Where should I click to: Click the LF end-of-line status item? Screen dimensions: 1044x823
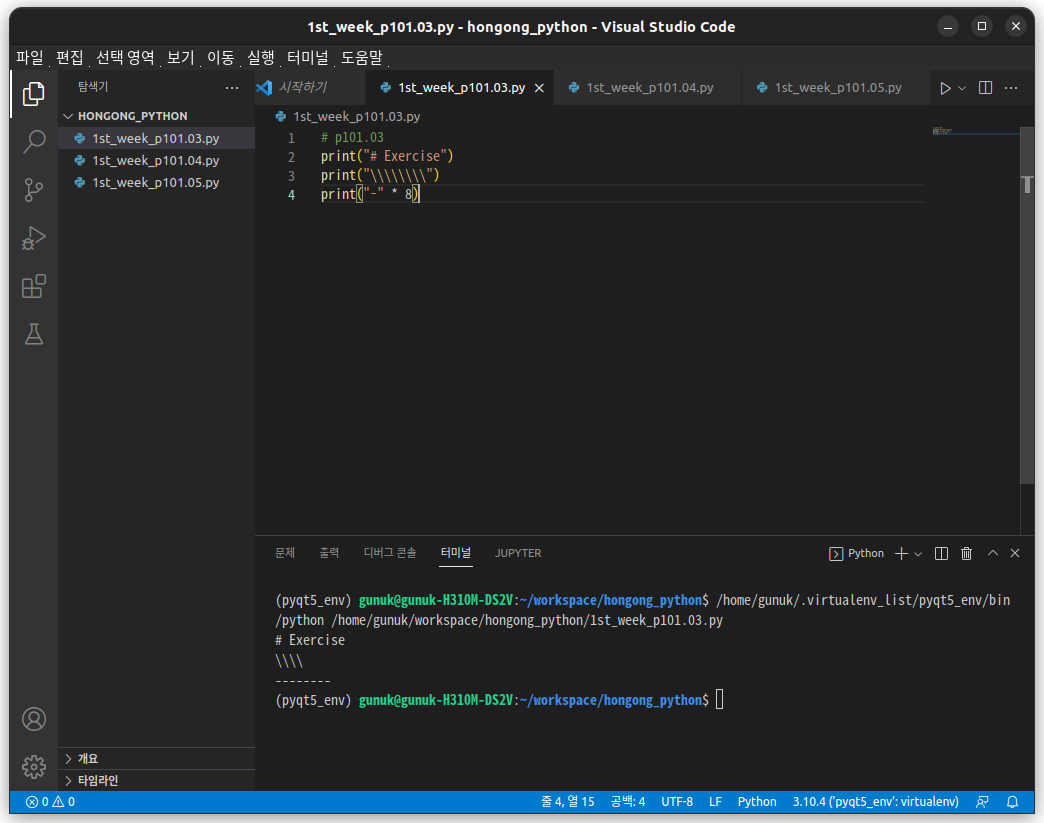click(x=715, y=802)
